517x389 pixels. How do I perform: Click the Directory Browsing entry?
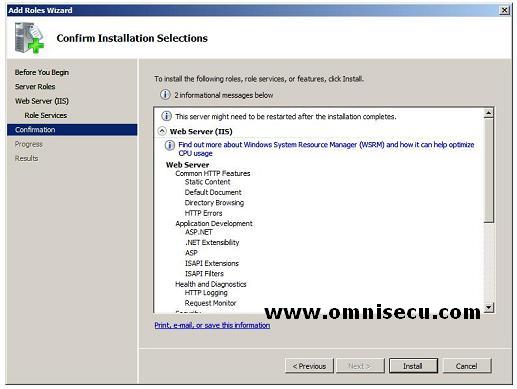(214, 203)
